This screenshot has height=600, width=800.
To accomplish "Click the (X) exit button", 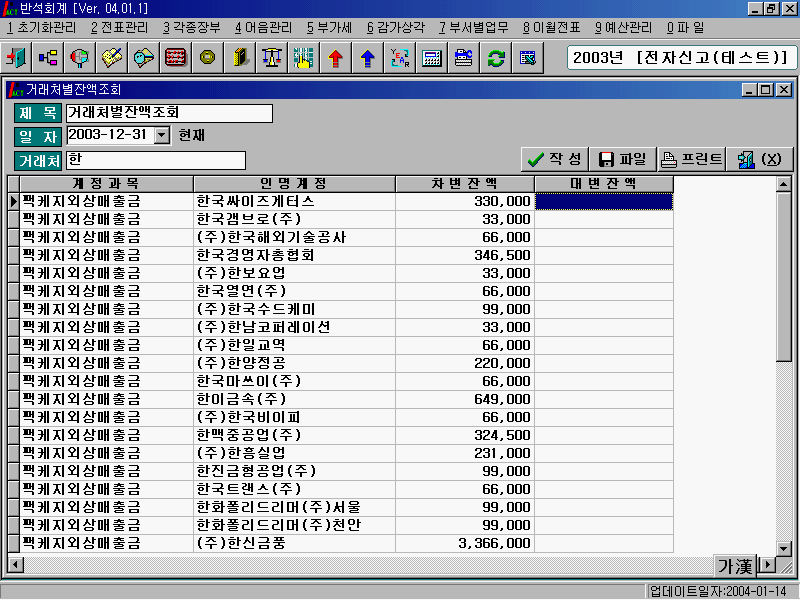I will pyautogui.click(x=760, y=160).
